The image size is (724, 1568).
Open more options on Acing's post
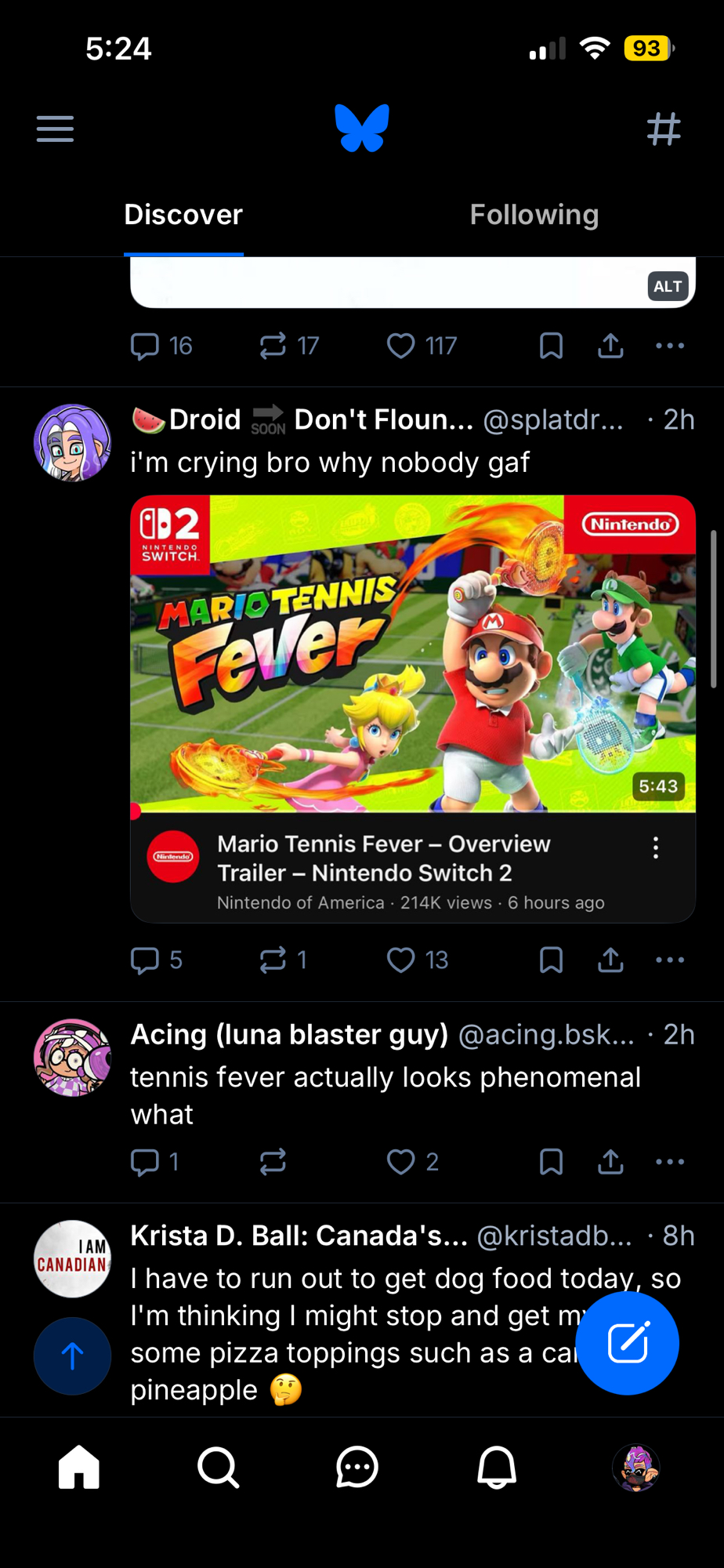[x=670, y=1161]
